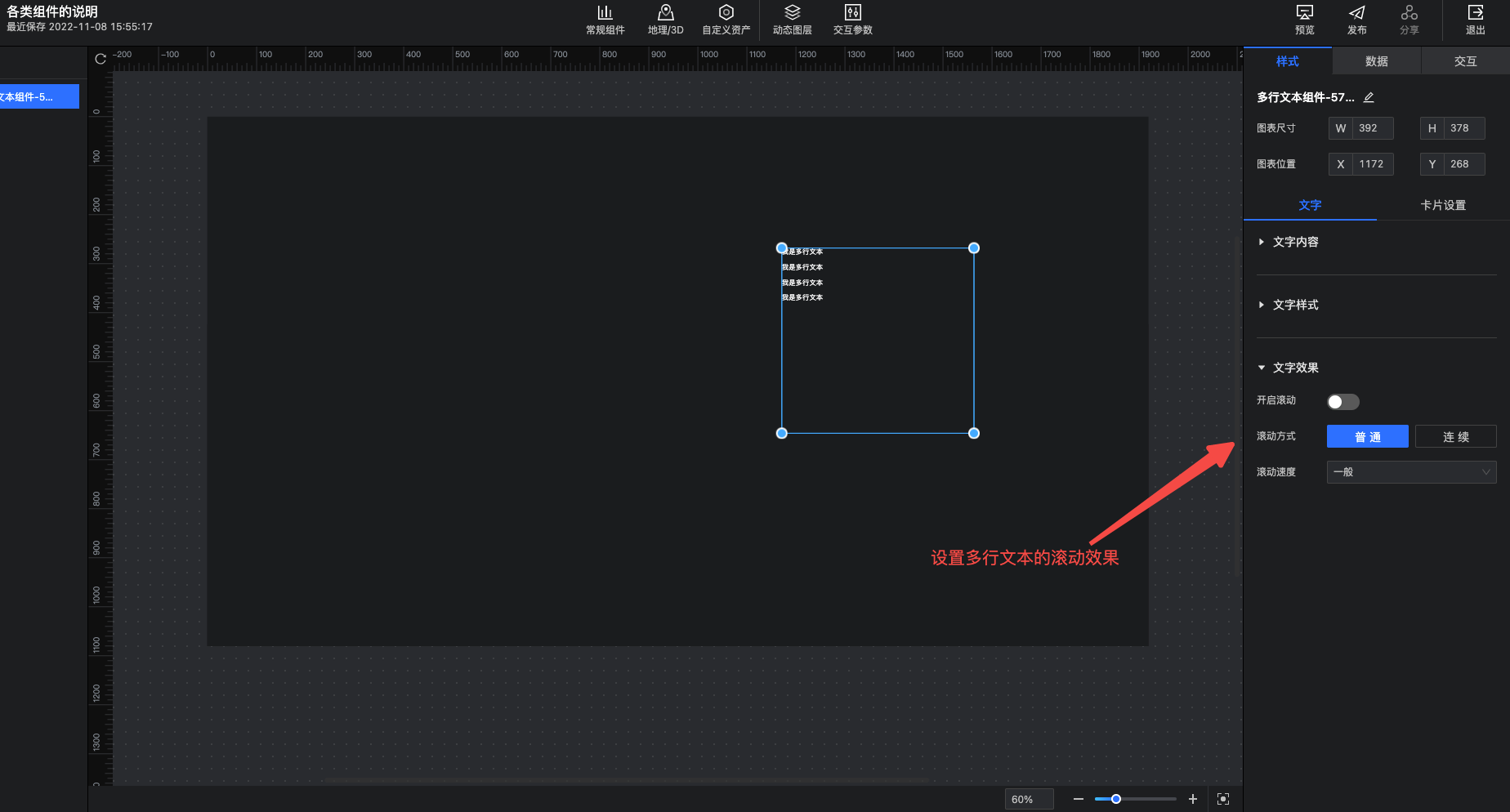Click the 发布 publish paper plane icon

[1356, 13]
